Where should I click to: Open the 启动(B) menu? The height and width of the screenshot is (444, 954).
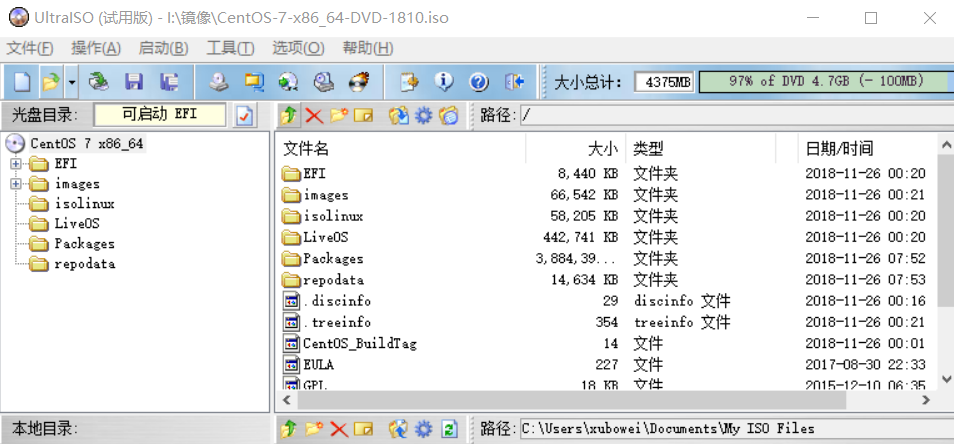point(163,49)
